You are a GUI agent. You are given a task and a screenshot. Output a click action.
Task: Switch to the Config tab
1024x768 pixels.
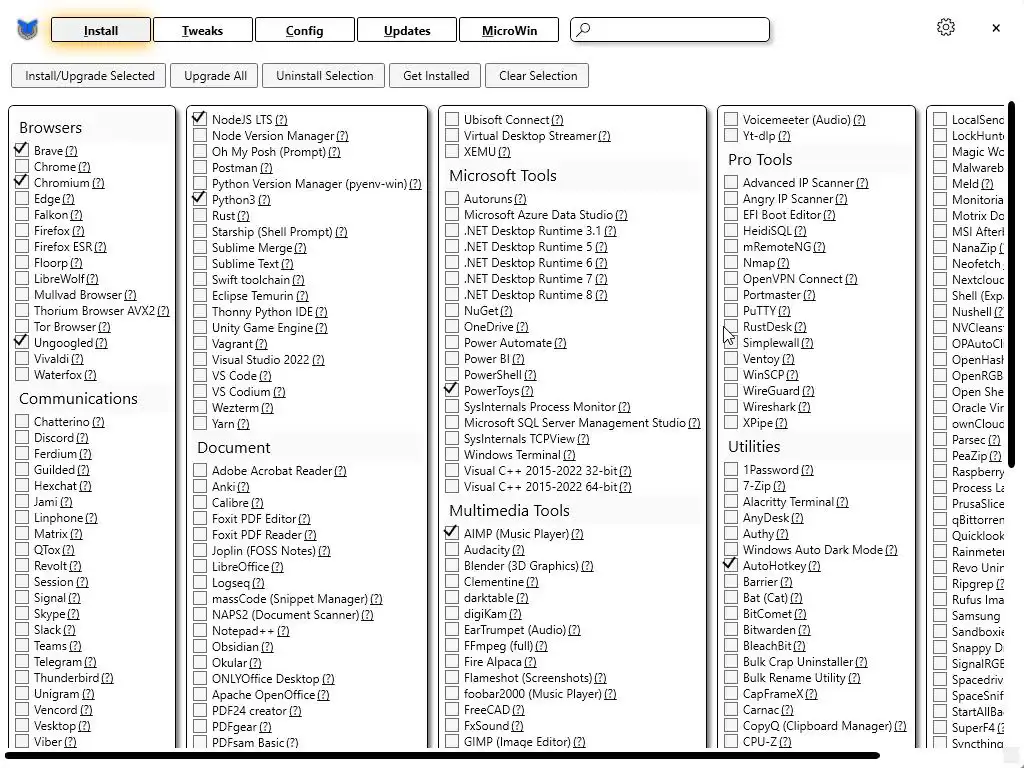pos(304,30)
